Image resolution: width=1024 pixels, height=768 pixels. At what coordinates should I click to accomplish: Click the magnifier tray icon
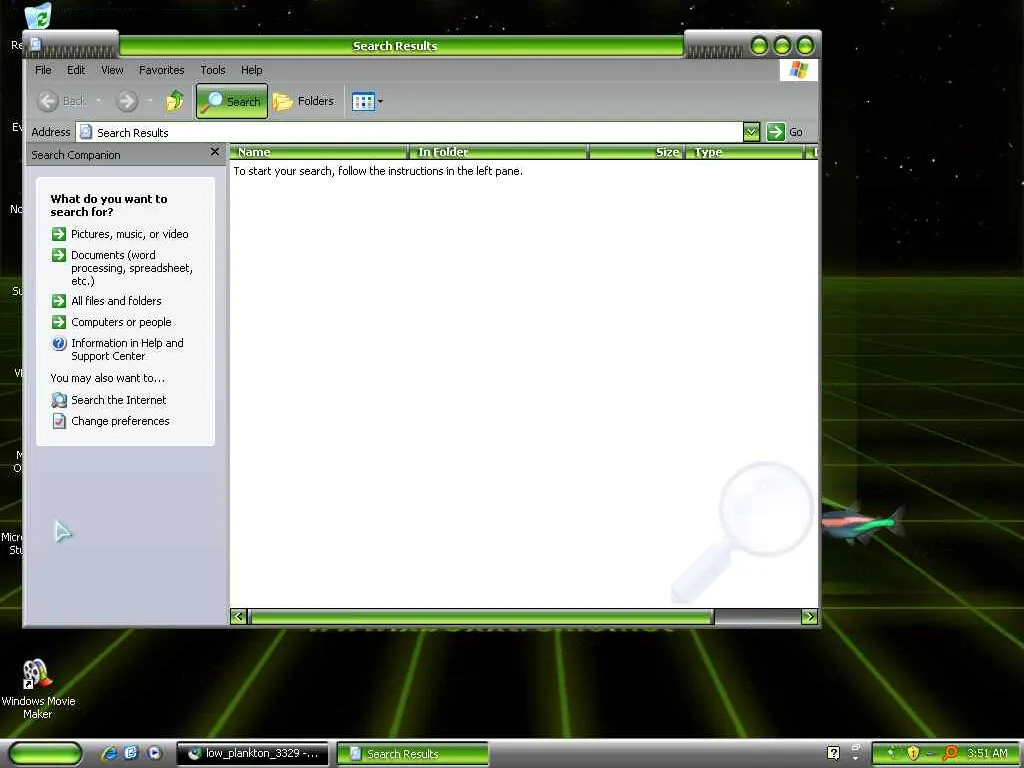coord(950,754)
